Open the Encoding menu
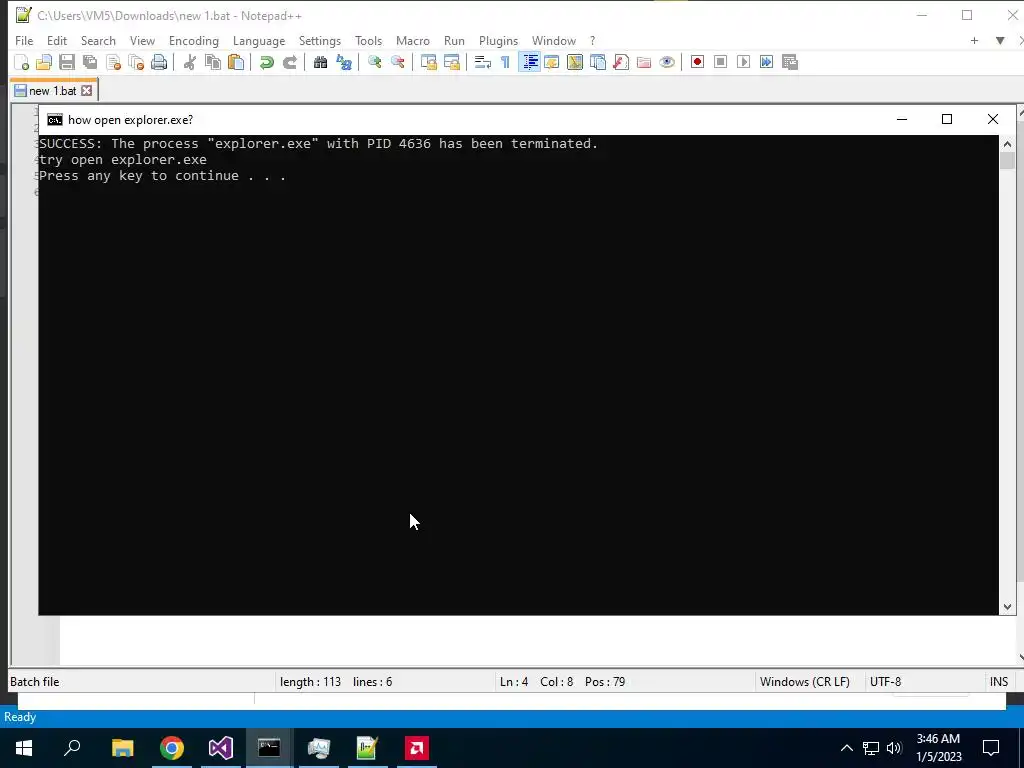Image resolution: width=1024 pixels, height=768 pixels. [x=194, y=40]
